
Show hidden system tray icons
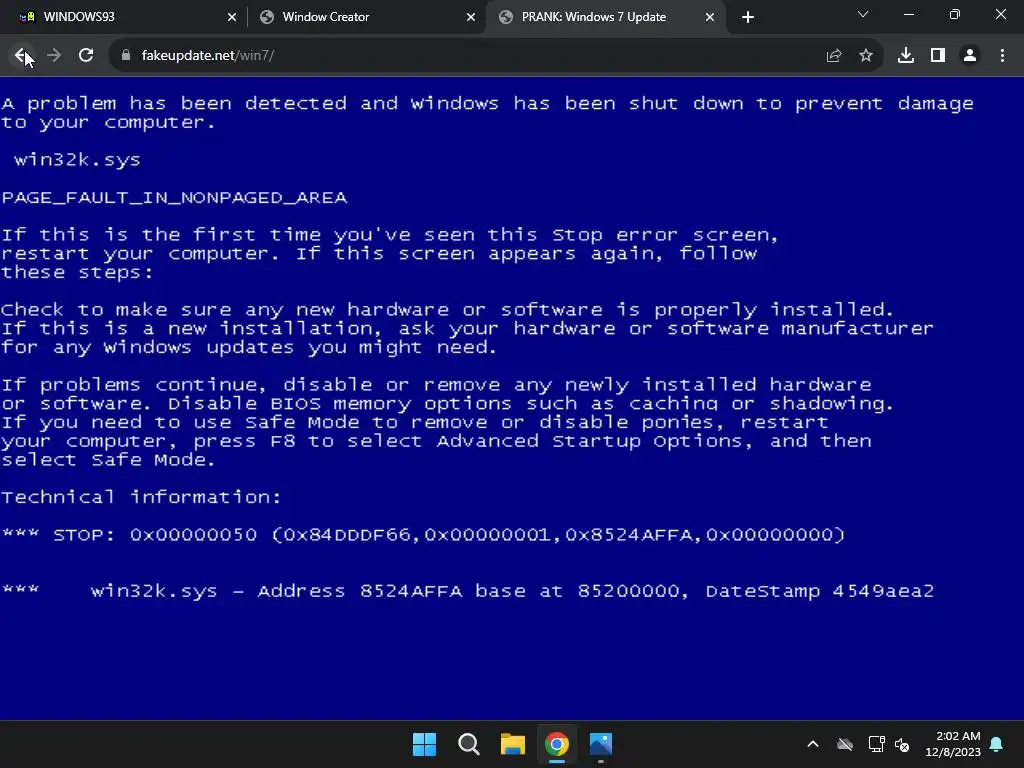click(x=813, y=744)
